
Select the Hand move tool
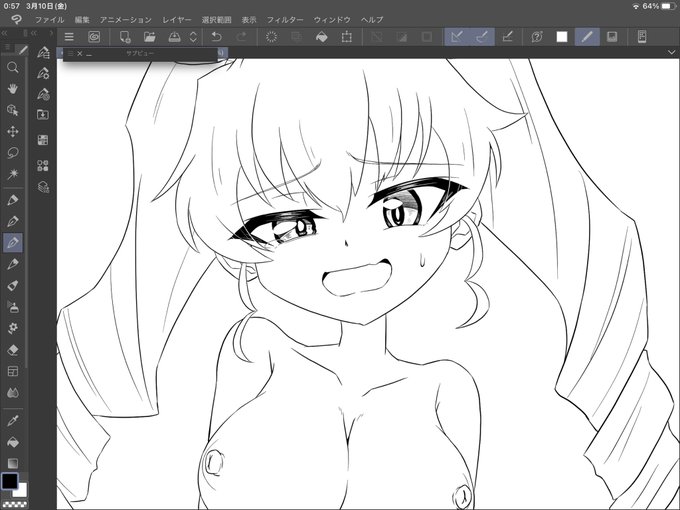[x=13, y=89]
